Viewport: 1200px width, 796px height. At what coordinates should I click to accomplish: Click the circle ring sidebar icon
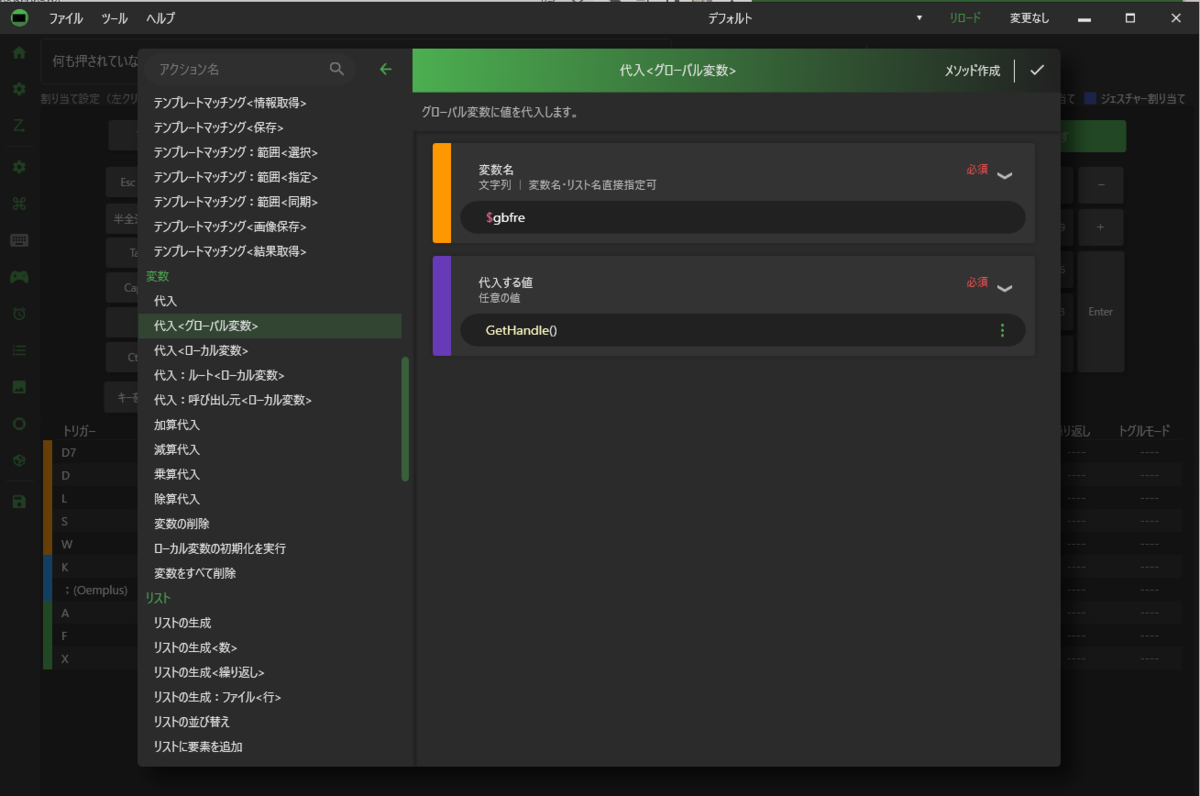click(x=19, y=424)
